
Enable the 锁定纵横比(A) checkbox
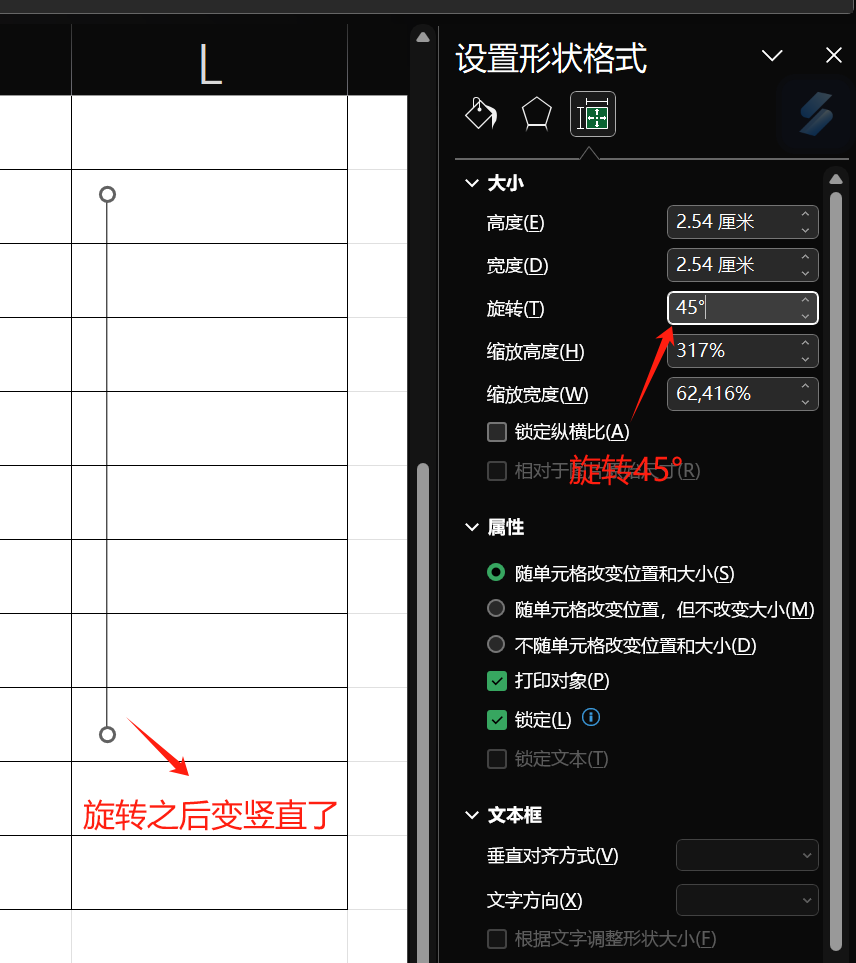coord(497,432)
